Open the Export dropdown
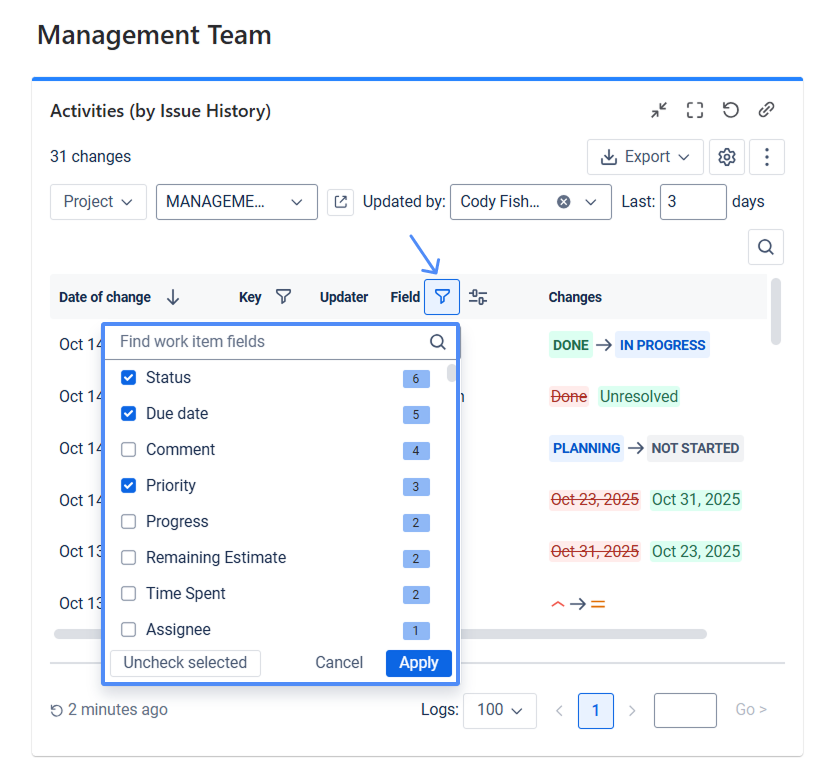 coord(645,157)
